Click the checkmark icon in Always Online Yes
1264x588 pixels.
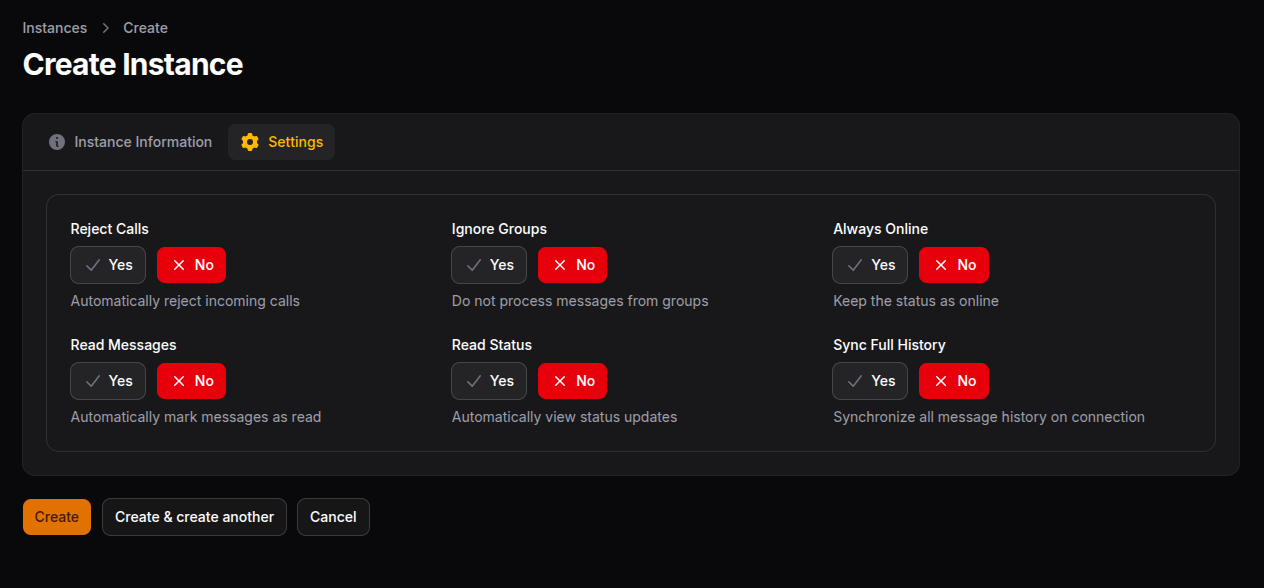[854, 265]
